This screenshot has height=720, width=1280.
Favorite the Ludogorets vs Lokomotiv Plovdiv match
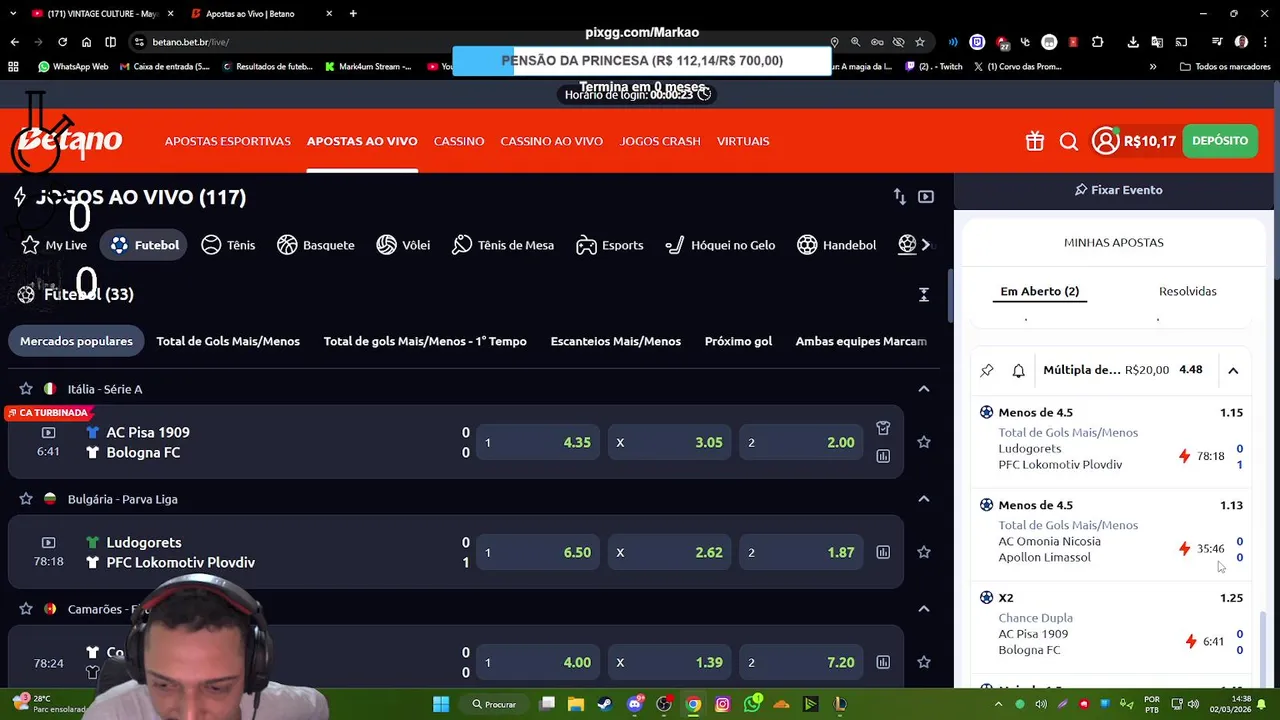pos(924,552)
